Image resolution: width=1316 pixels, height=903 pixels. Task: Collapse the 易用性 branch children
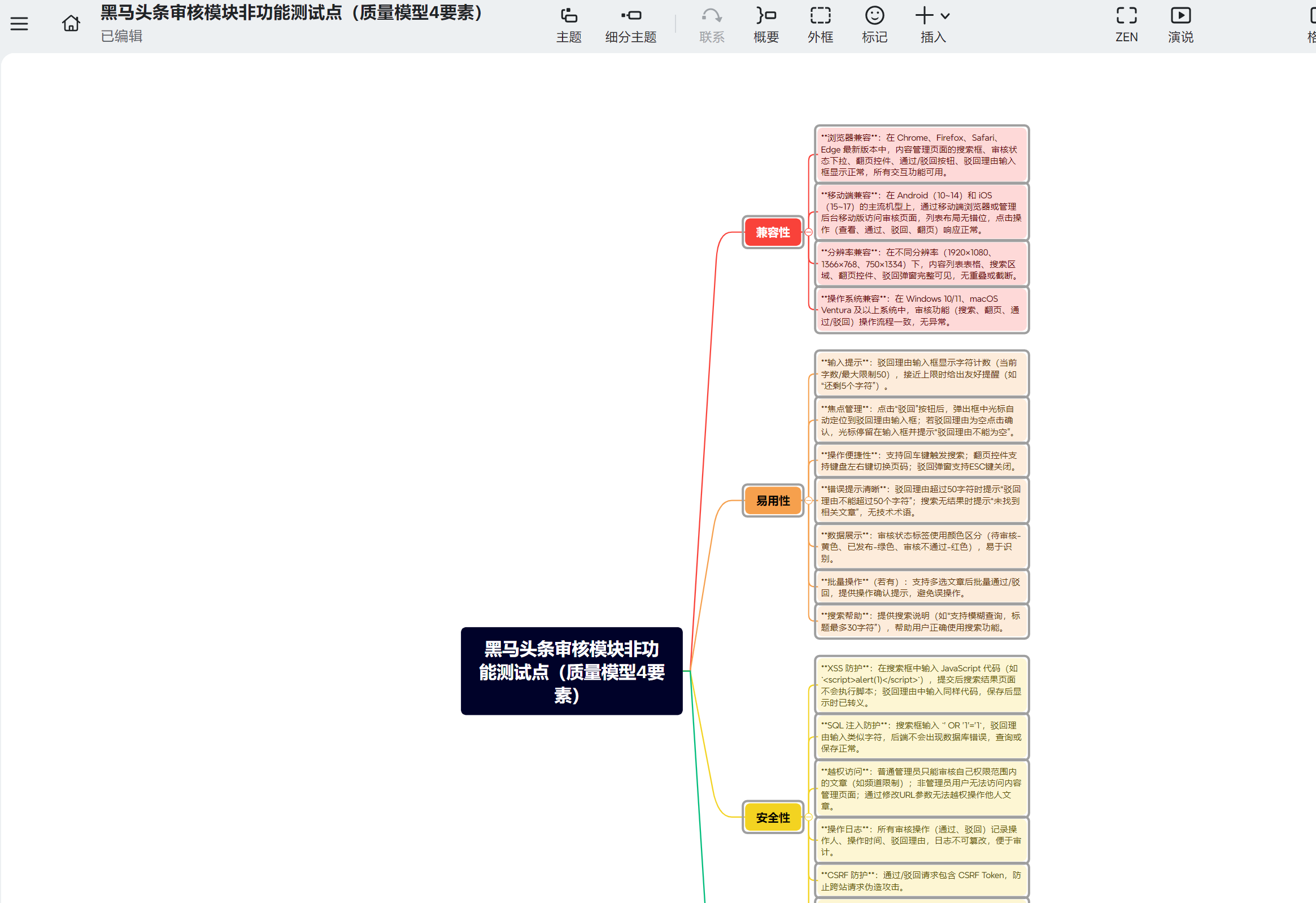pyautogui.click(x=809, y=501)
